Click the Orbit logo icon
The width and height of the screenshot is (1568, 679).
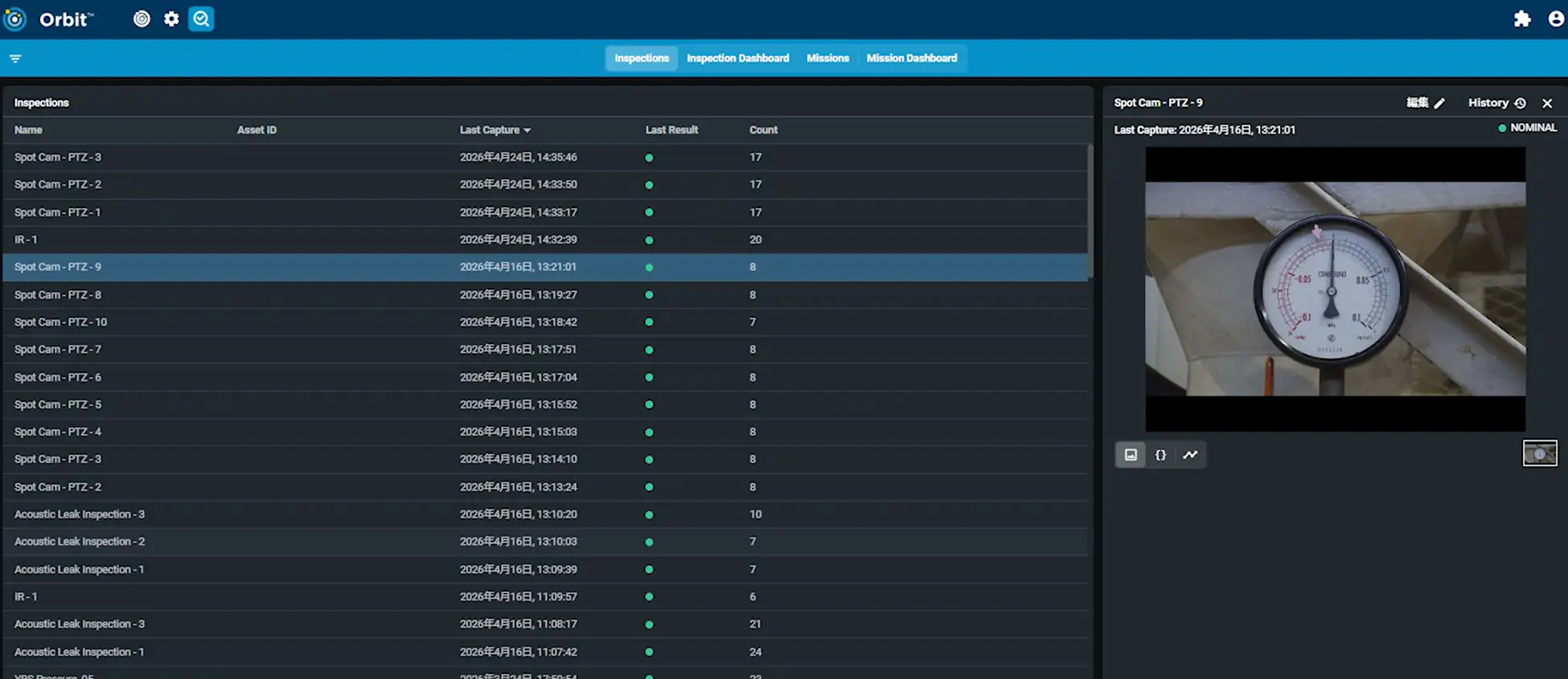coord(14,18)
